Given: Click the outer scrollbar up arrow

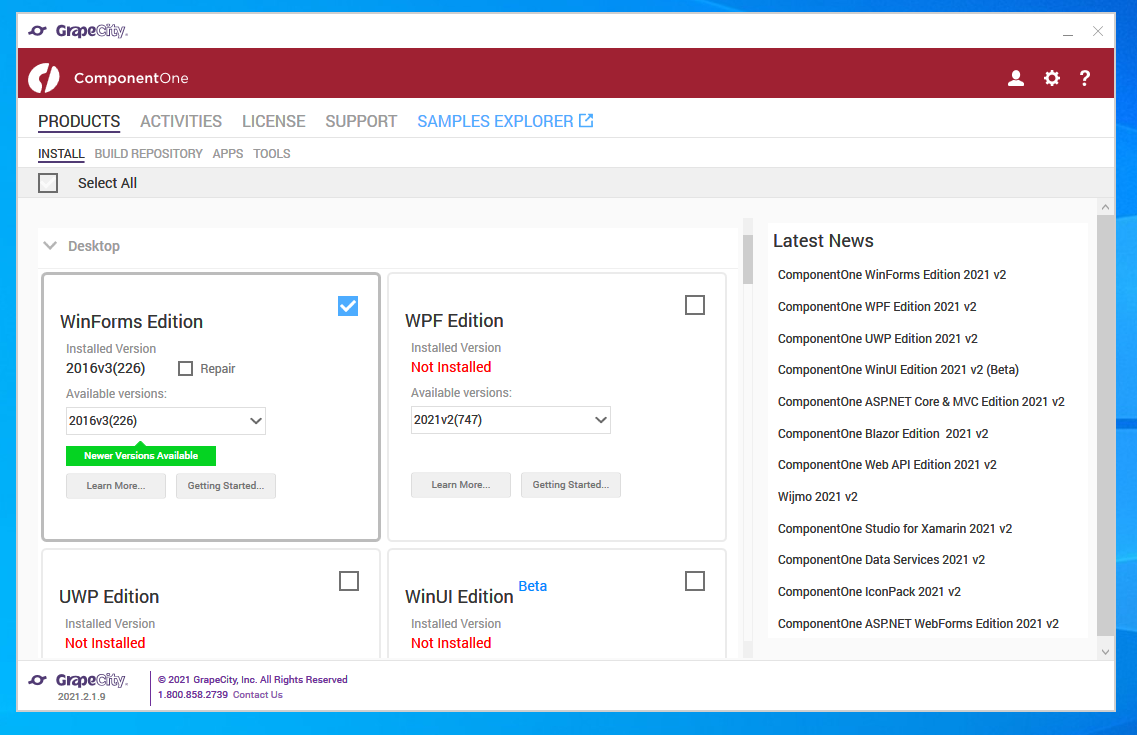Looking at the screenshot, I should [x=1105, y=207].
